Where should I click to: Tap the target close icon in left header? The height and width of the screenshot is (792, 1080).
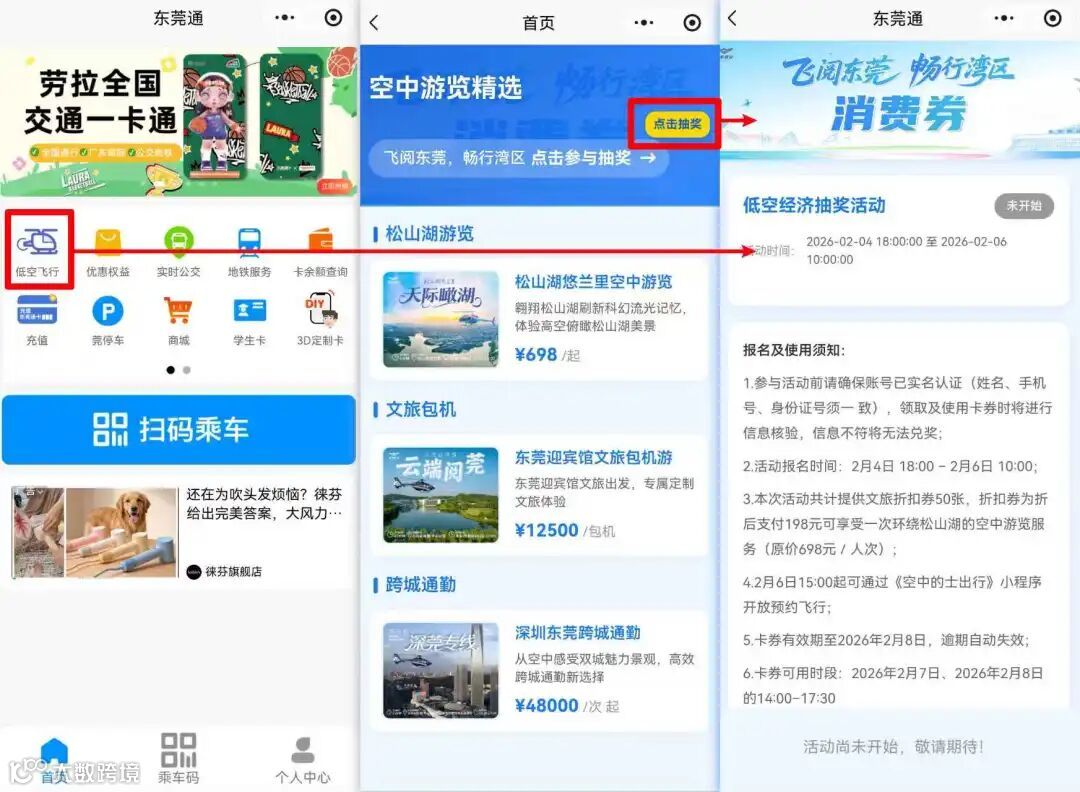[x=333, y=18]
